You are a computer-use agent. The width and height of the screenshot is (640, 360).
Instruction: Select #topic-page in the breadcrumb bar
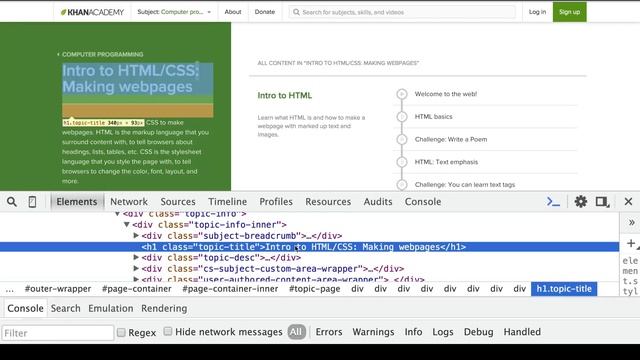coord(315,289)
